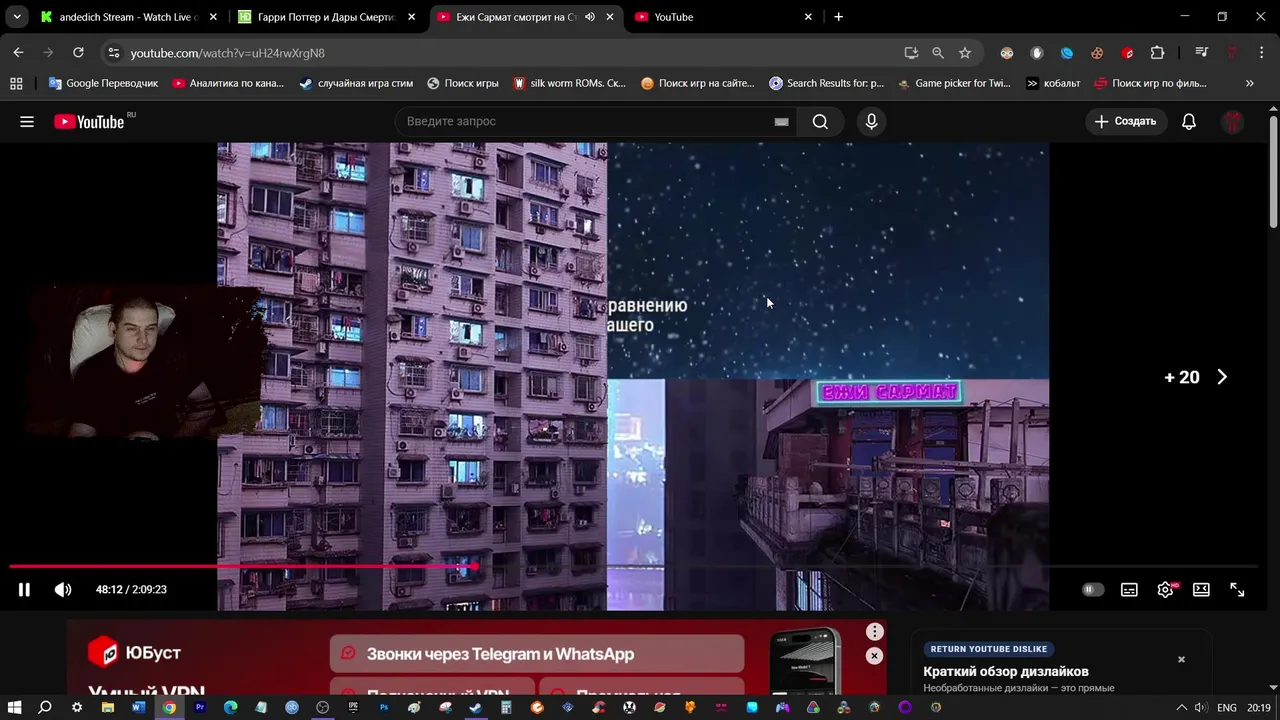Viewport: 1280px width, 720px height.
Task: Open the silk worm ROMs bookmark
Action: tap(569, 83)
